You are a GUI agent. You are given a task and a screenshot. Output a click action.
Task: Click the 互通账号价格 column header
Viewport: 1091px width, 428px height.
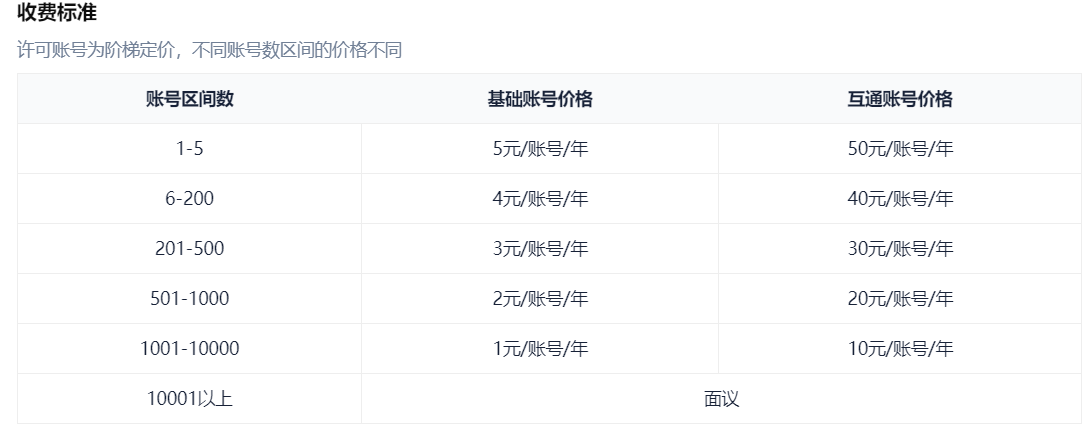tap(900, 99)
